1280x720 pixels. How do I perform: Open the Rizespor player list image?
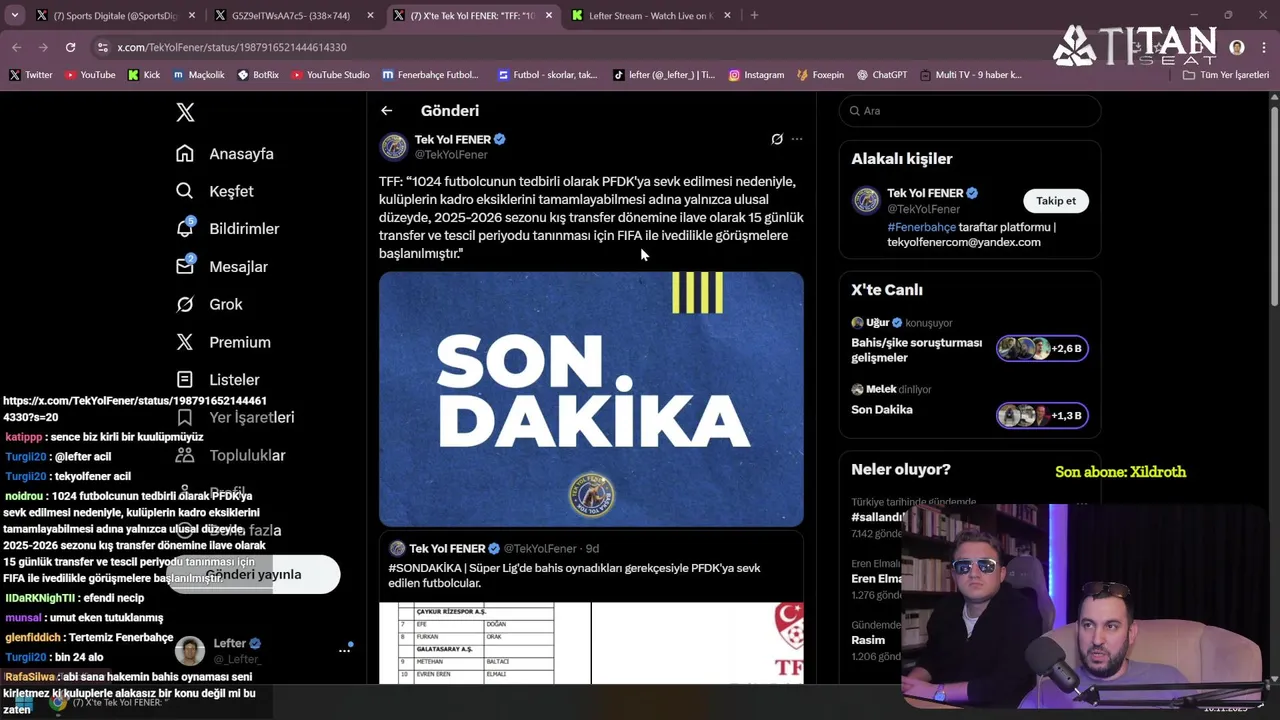(x=485, y=643)
